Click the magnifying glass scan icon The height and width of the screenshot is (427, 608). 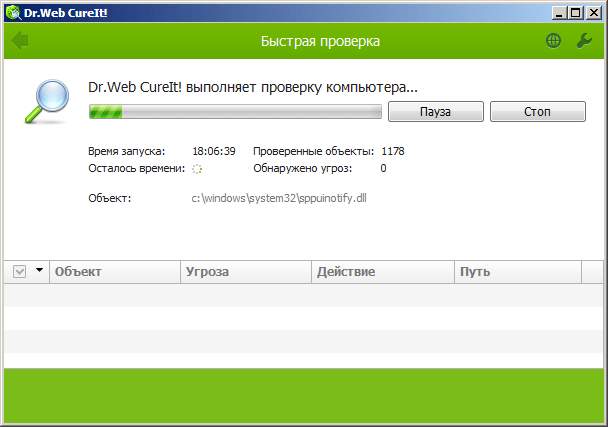pos(47,101)
